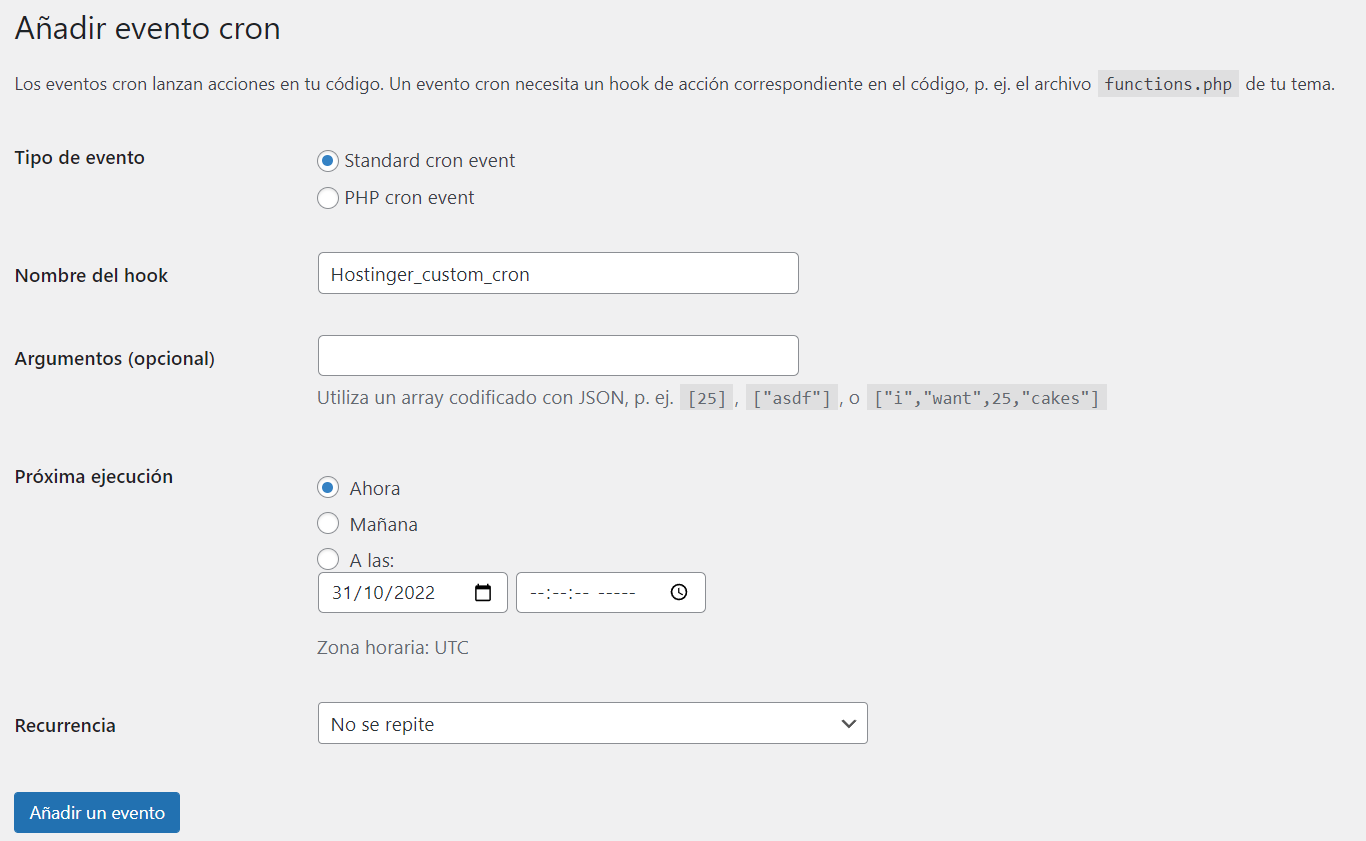
Task: Open the "No se repite" recurrence dropdown
Action: pos(592,722)
